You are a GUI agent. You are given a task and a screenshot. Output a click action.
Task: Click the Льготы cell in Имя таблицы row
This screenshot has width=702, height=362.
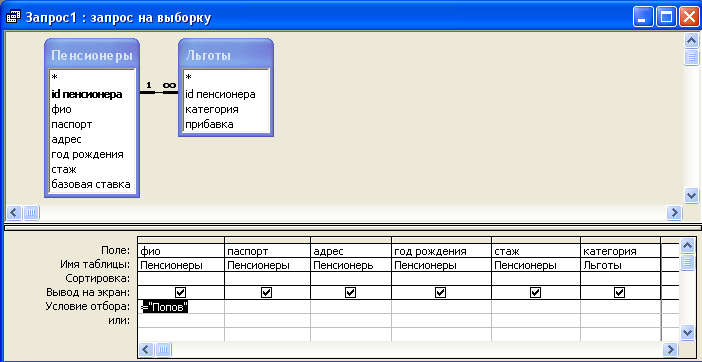pyautogui.click(x=621, y=265)
